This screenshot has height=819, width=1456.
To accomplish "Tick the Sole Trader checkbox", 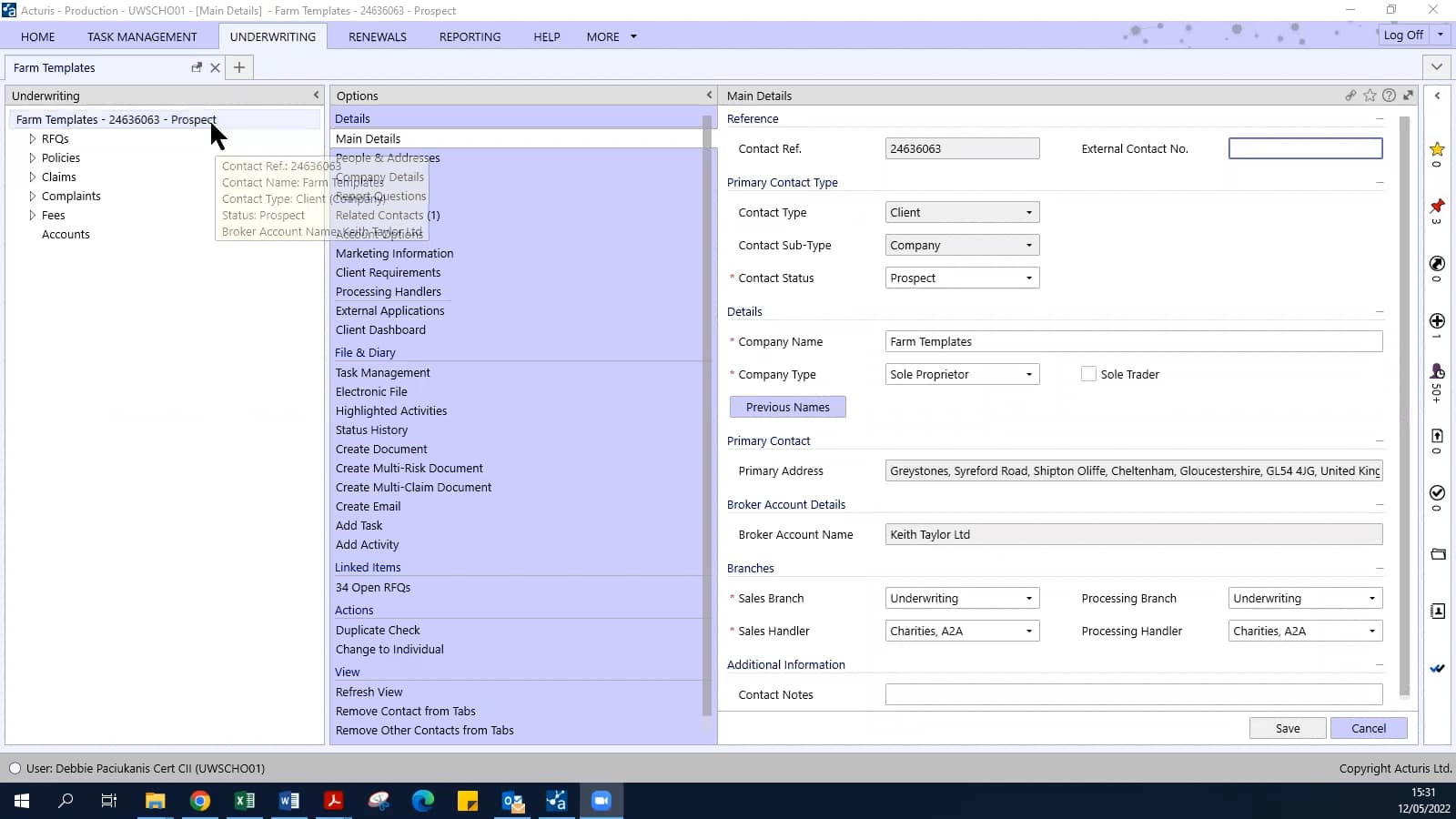I will click(x=1088, y=374).
